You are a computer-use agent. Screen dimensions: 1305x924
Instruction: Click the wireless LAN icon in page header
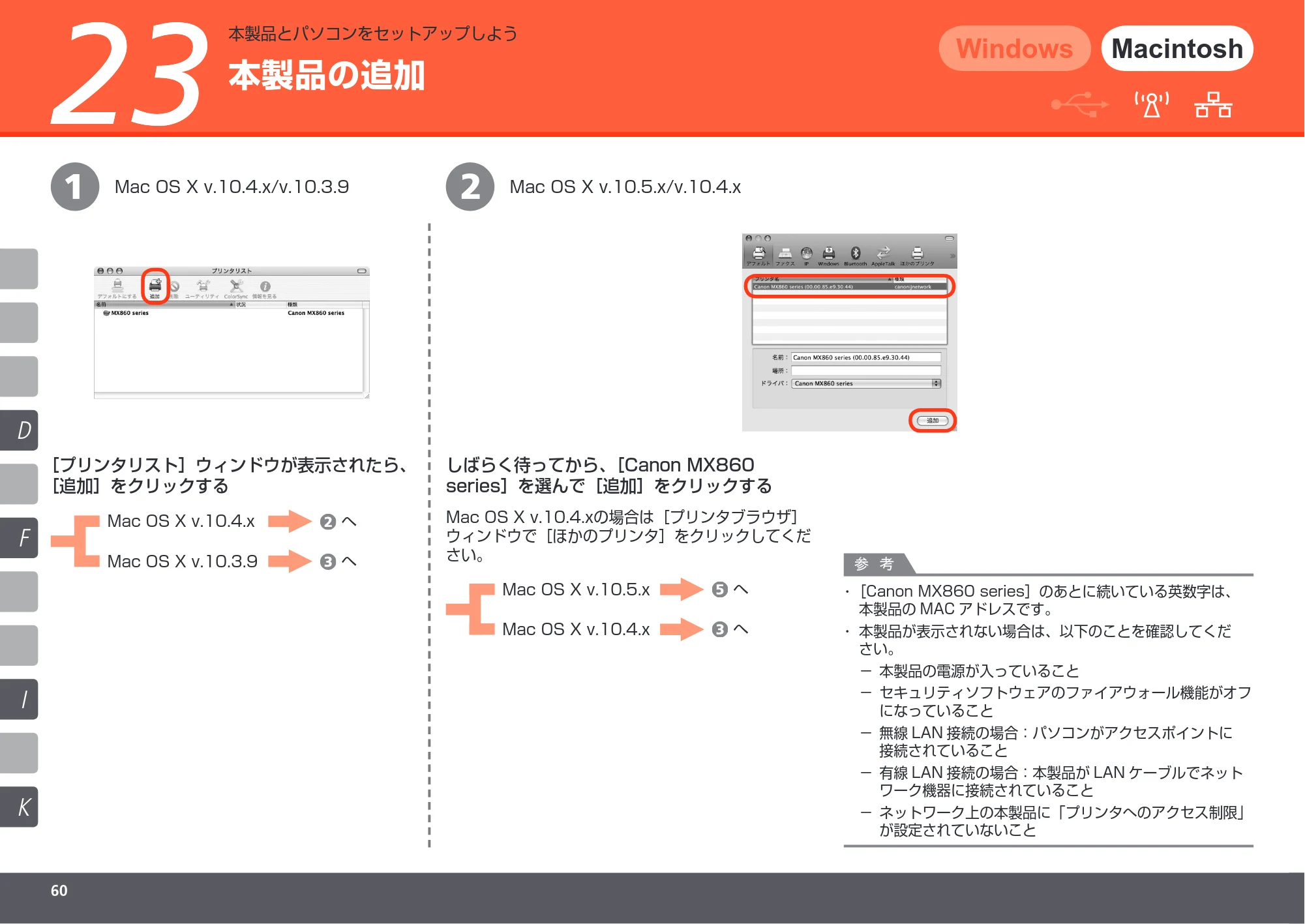[x=1152, y=104]
